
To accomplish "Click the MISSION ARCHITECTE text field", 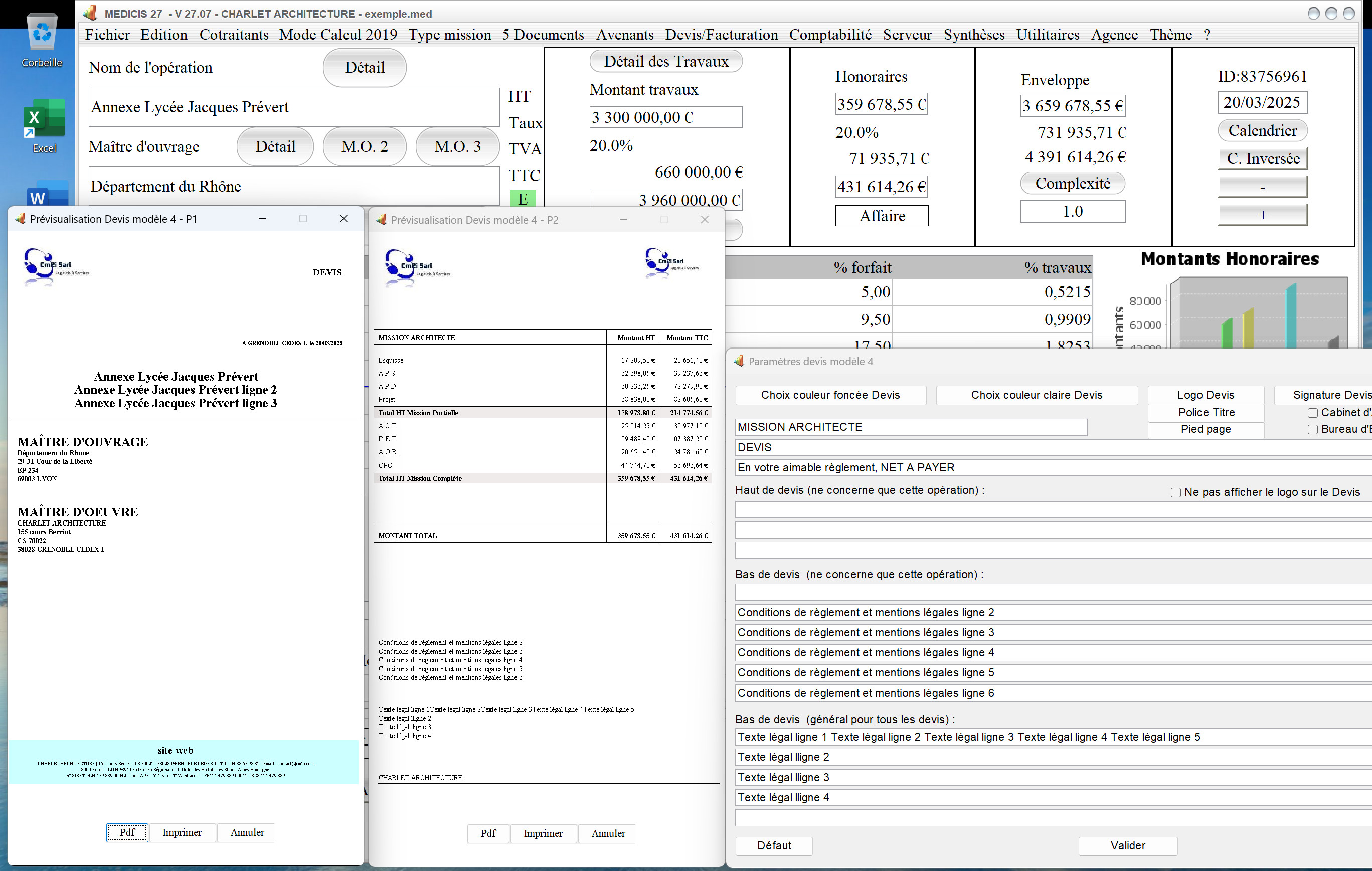I will [x=911, y=427].
